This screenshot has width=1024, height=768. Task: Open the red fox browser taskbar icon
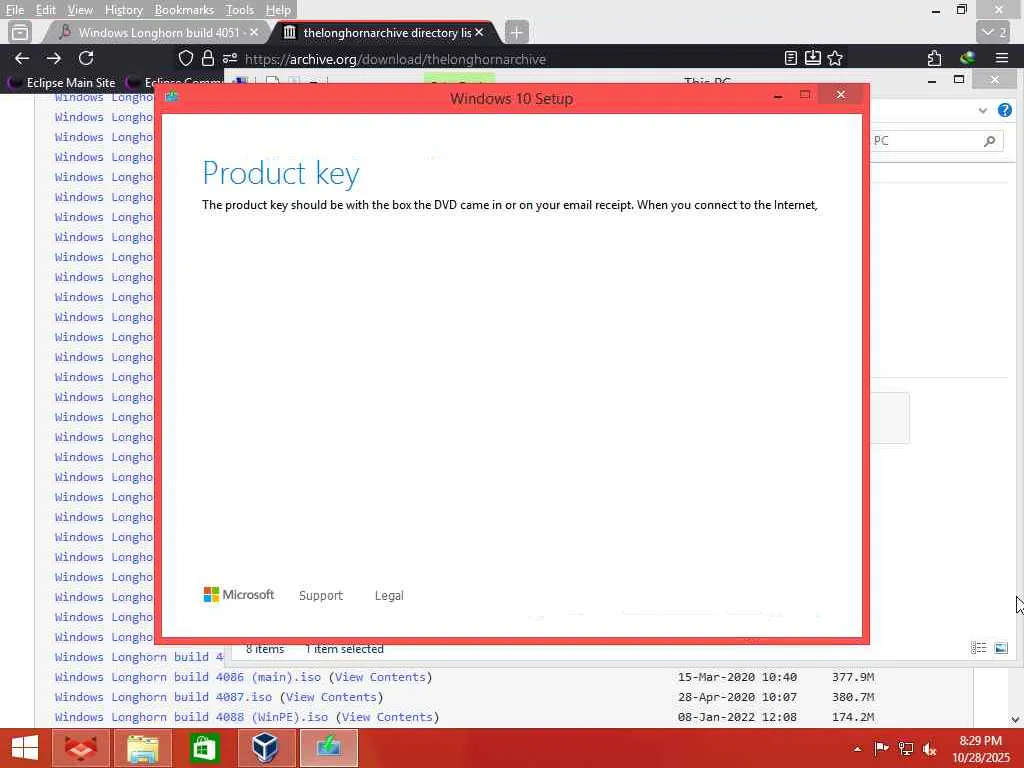pyautogui.click(x=81, y=748)
